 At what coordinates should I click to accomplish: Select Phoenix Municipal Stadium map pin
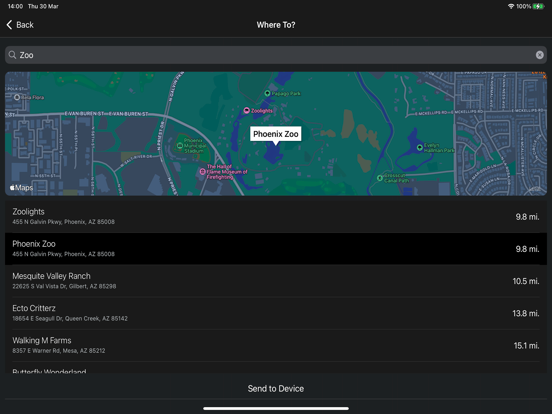click(180, 145)
